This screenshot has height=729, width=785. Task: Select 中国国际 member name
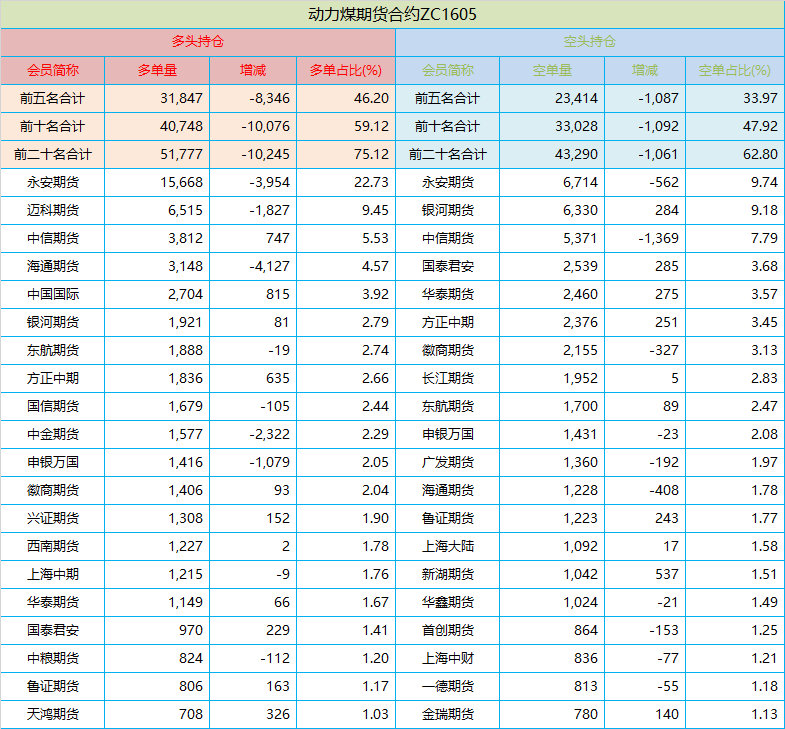tap(53, 294)
